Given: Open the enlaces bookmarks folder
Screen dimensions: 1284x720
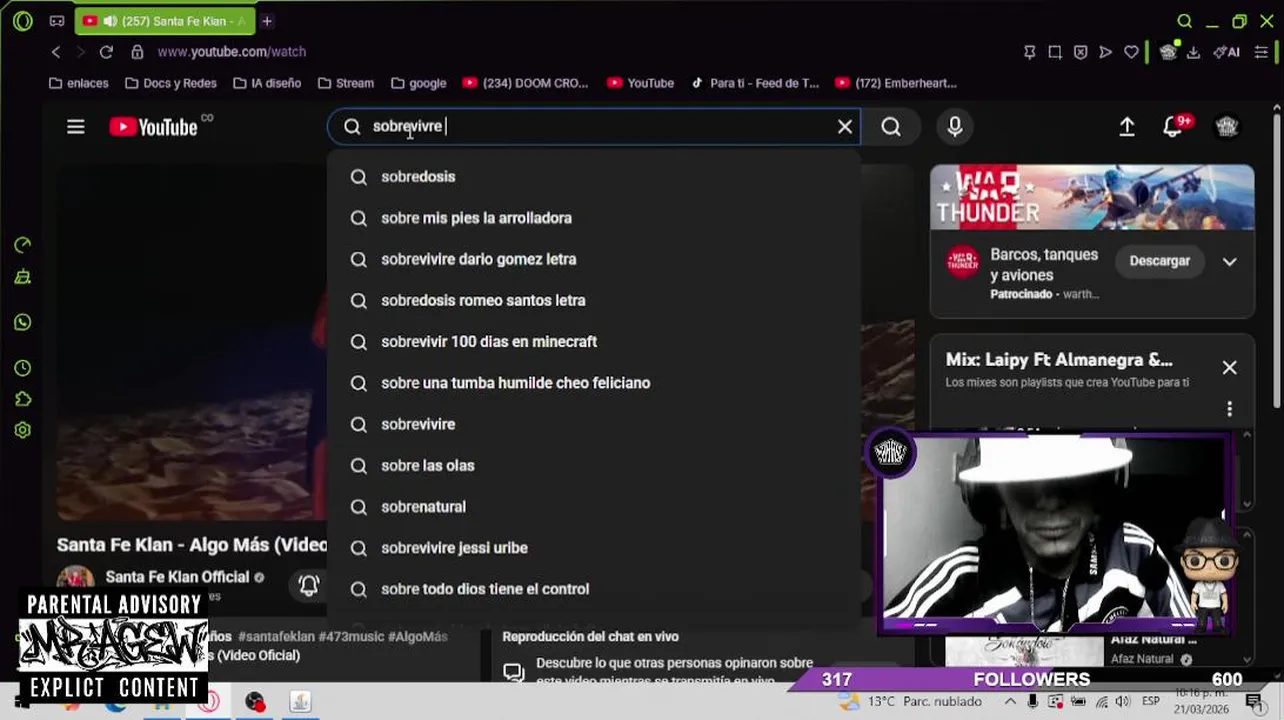Looking at the screenshot, I should coord(79,83).
